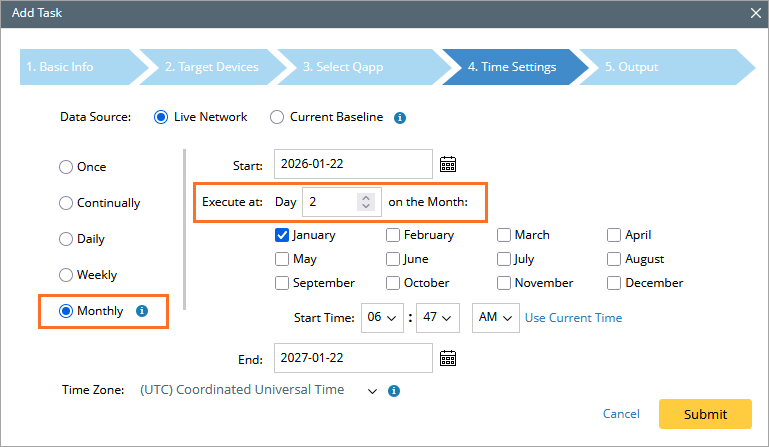Select the Current Baseline radio button
Screen dimensions: 769x447
tap(278, 117)
